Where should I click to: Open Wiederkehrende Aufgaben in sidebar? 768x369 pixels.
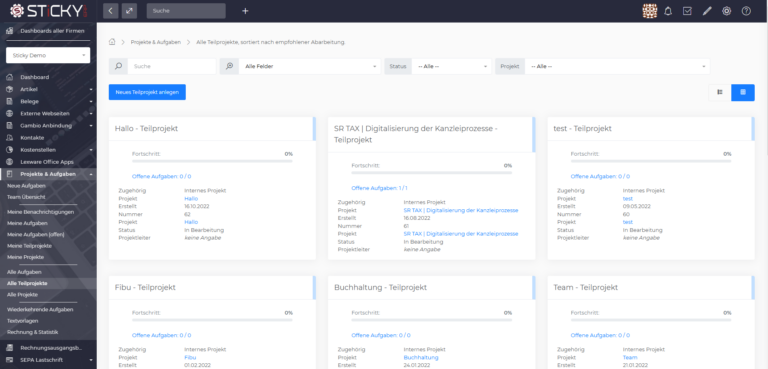click(40, 310)
